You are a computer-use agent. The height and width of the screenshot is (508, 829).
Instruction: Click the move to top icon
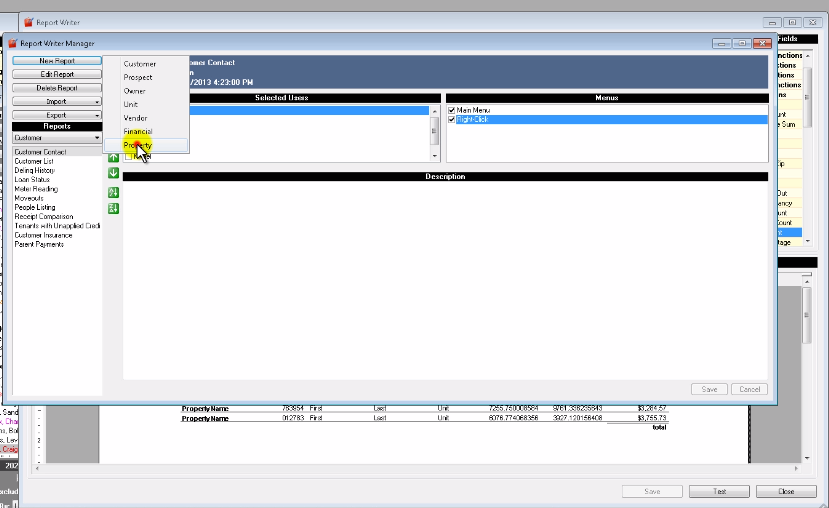coord(113,192)
